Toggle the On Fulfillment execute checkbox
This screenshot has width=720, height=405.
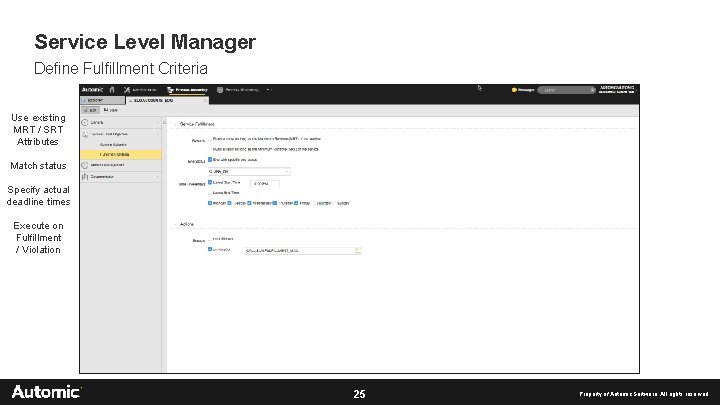pos(210,239)
